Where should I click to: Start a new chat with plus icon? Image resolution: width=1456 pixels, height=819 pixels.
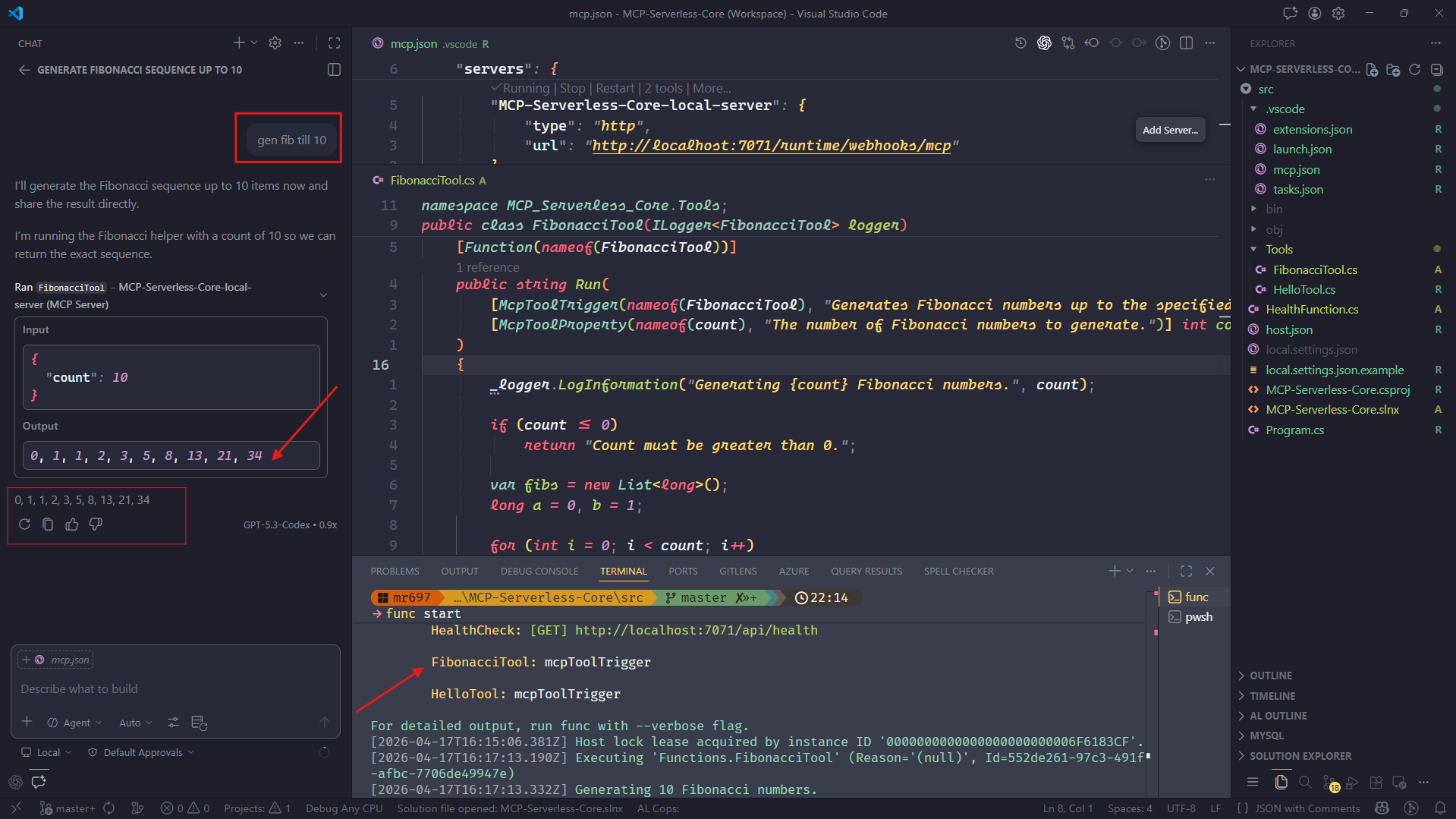[239, 43]
